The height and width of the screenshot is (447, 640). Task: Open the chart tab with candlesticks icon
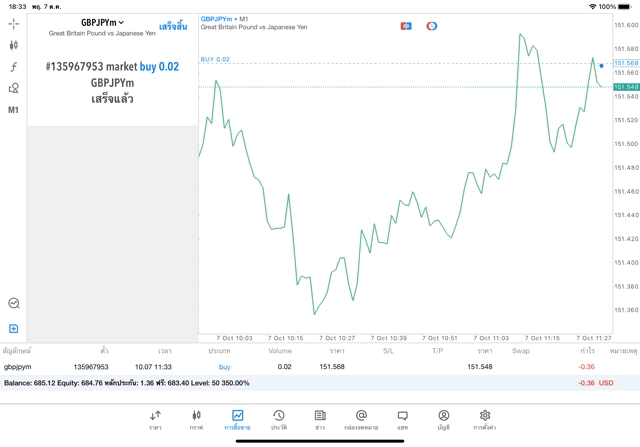[x=196, y=420]
